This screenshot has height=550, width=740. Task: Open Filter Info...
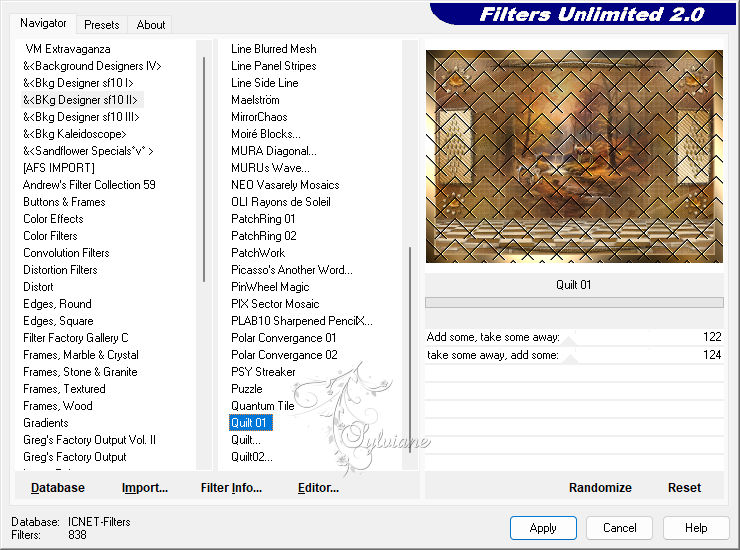(231, 488)
